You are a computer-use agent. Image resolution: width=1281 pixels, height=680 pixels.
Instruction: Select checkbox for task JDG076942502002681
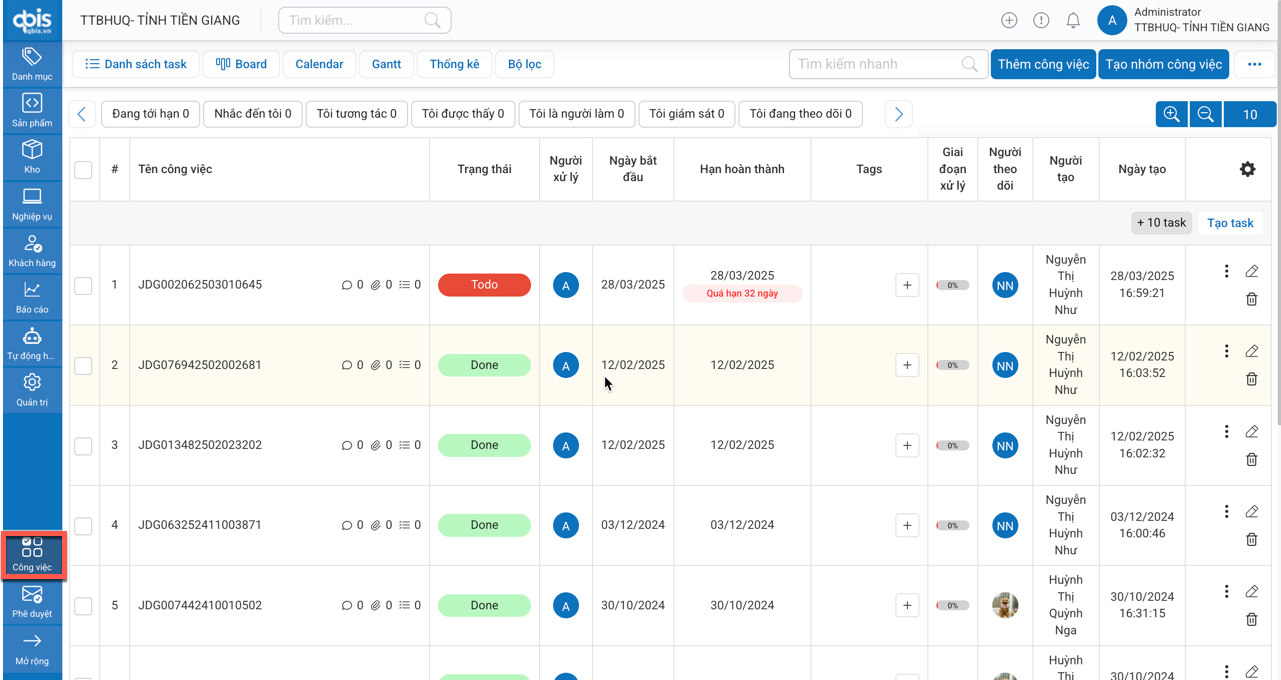point(83,366)
